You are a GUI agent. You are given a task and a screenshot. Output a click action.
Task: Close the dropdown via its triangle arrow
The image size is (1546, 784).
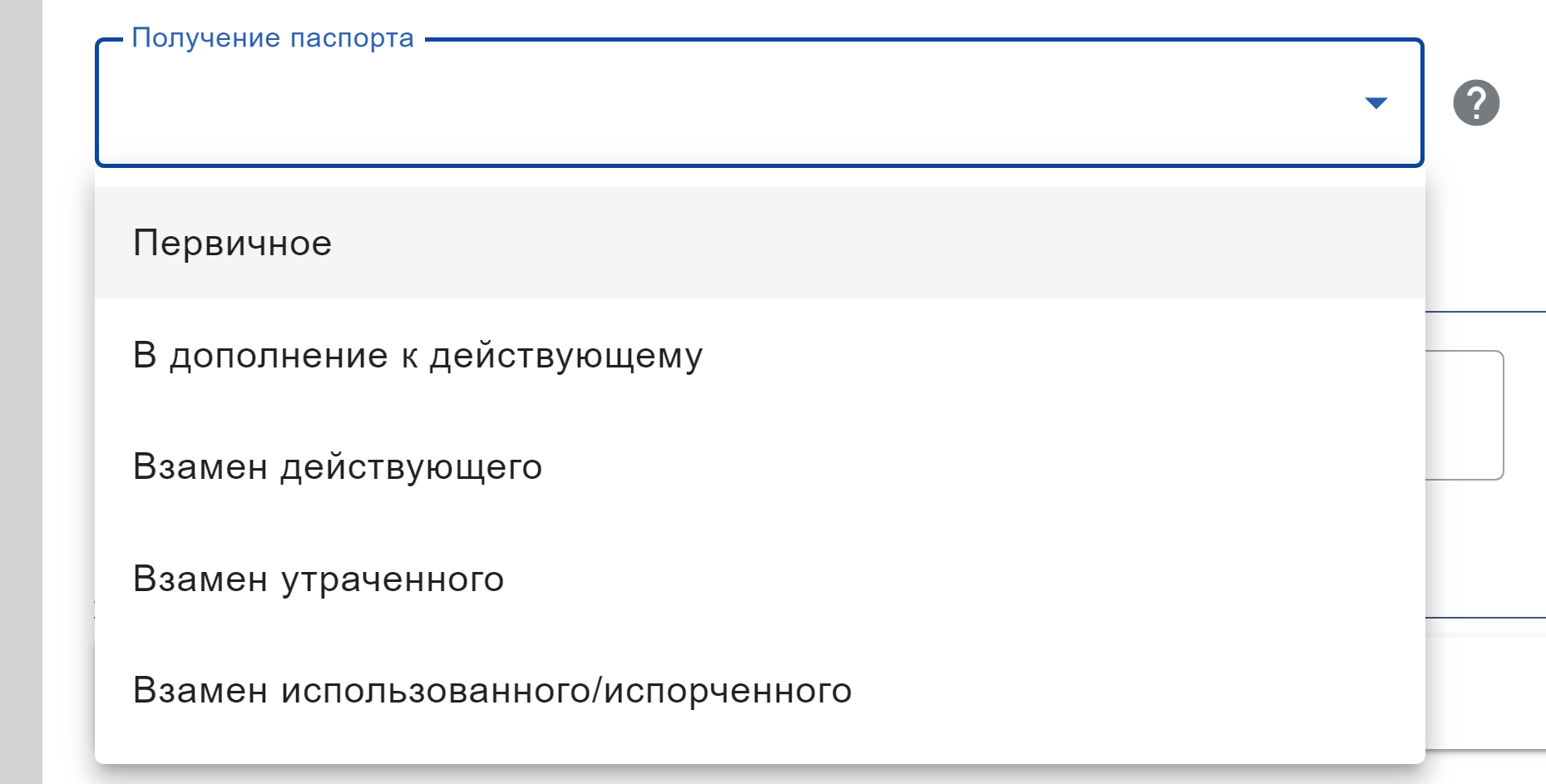point(1376,103)
